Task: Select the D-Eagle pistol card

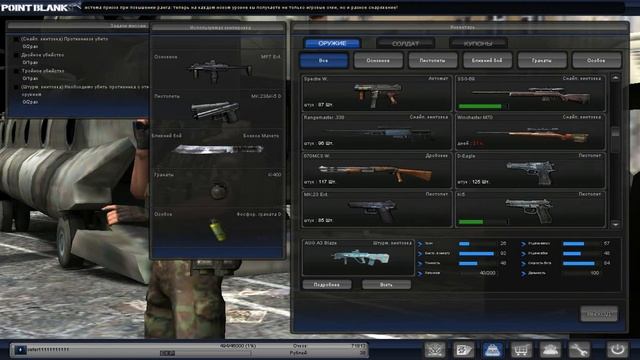Action: (x=530, y=170)
